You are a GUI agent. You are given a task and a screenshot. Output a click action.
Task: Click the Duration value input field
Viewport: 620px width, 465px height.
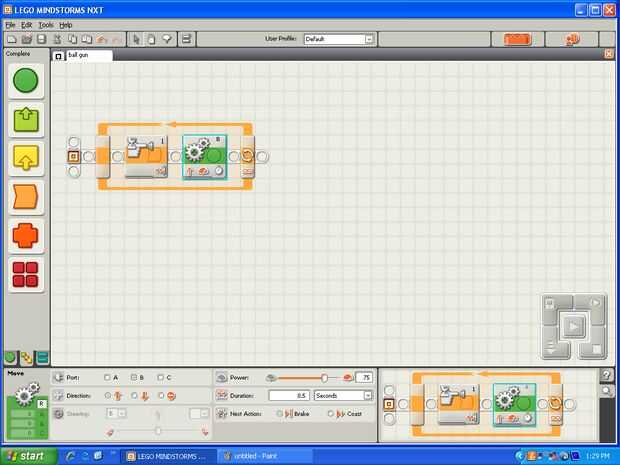click(x=289, y=395)
